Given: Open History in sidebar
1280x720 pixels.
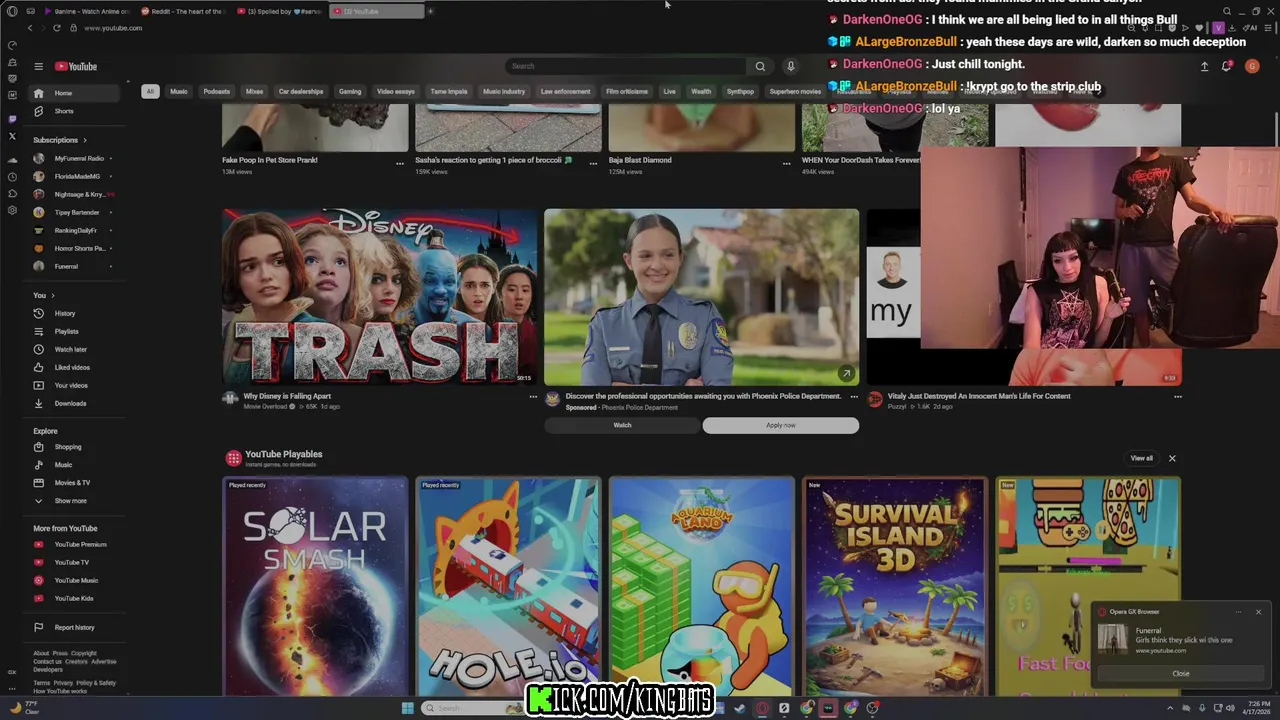Looking at the screenshot, I should (x=75, y=313).
